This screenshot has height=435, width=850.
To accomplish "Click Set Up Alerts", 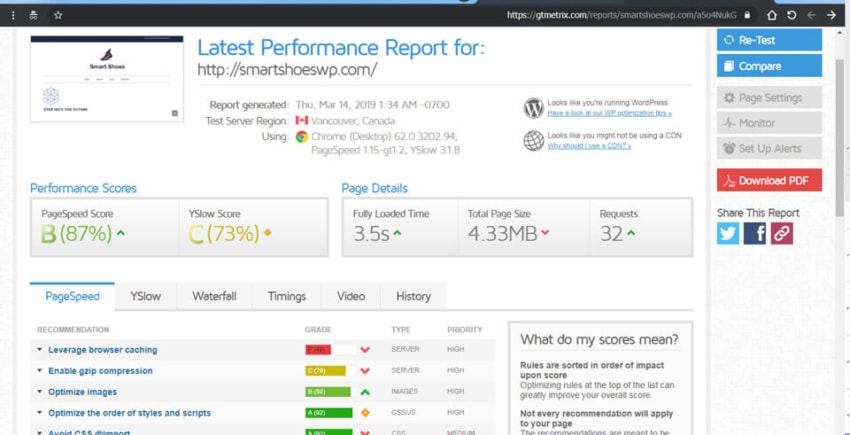I will tap(769, 149).
